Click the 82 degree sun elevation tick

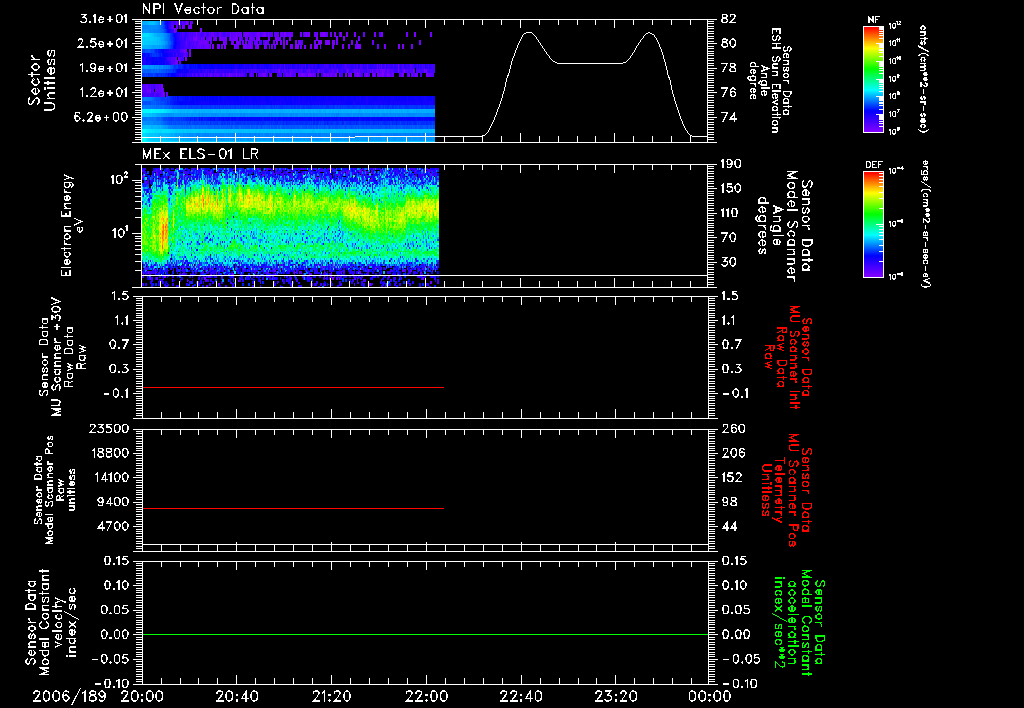729,19
